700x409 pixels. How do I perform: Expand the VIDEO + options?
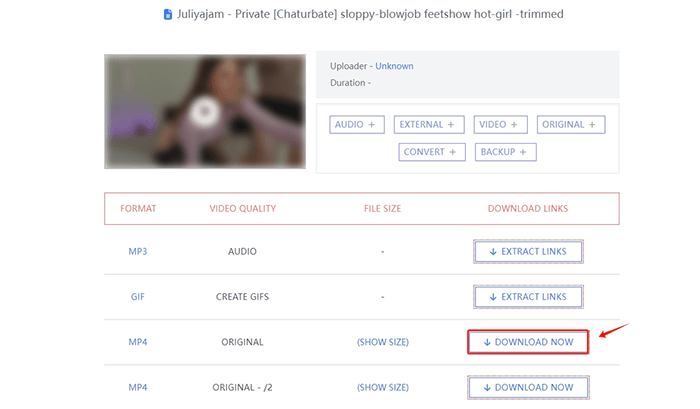coord(501,125)
